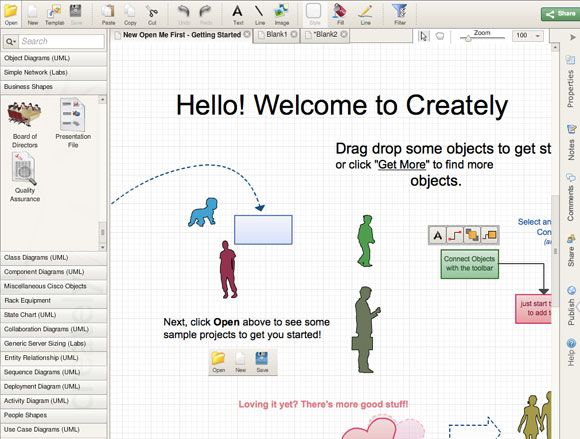Image resolution: width=580 pixels, height=439 pixels.
Task: Expand Use Case Diagrams (UML) library
Action: pyautogui.click(x=54, y=430)
